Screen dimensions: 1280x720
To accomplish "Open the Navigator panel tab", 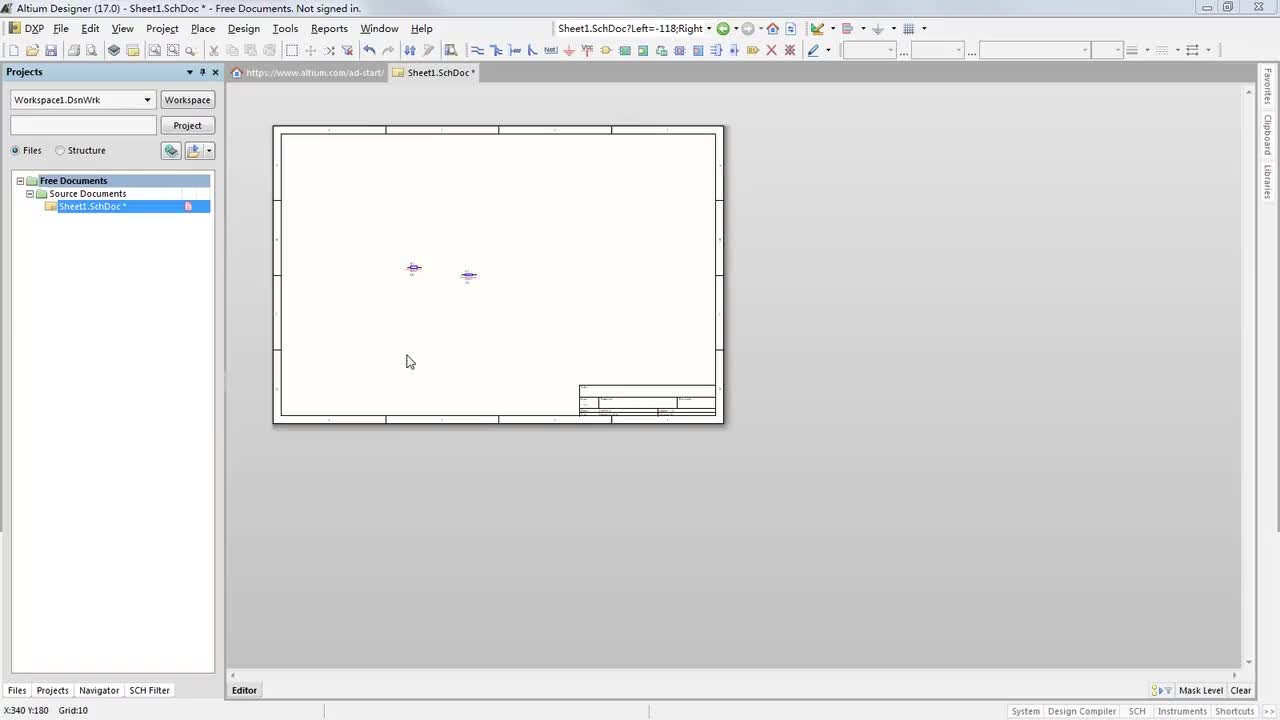I will pyautogui.click(x=99, y=690).
